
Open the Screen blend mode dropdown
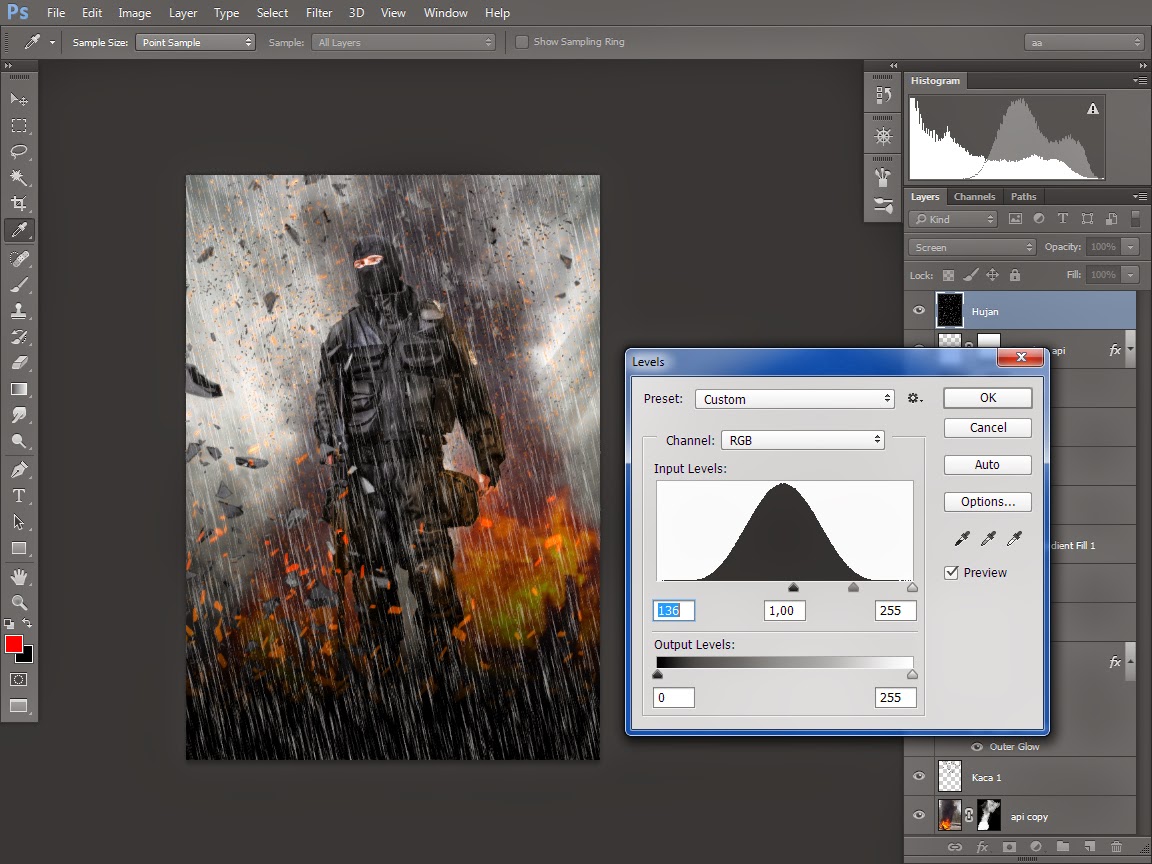coord(972,247)
